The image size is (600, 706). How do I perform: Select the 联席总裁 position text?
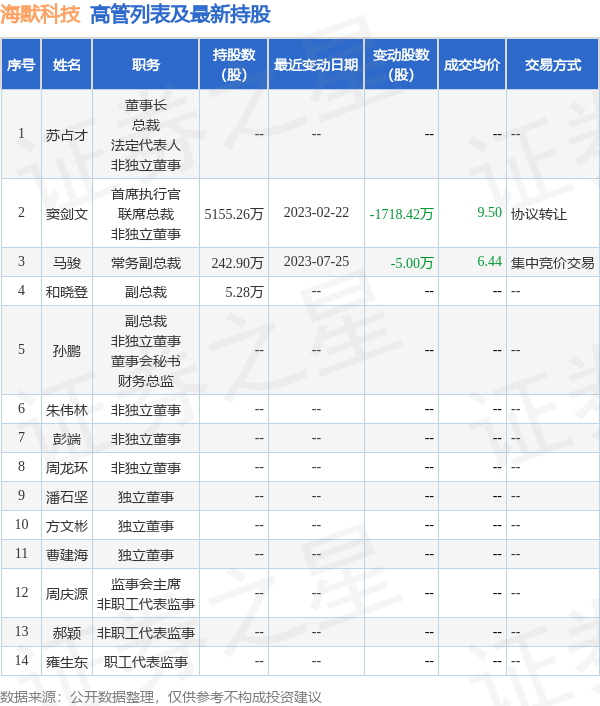[x=146, y=214]
